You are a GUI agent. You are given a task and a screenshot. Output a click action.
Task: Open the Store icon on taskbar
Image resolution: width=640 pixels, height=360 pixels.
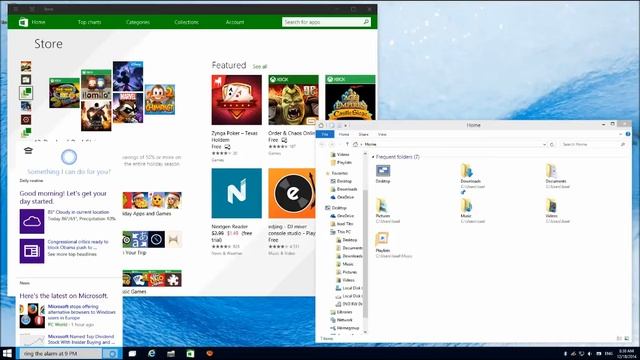(191, 353)
